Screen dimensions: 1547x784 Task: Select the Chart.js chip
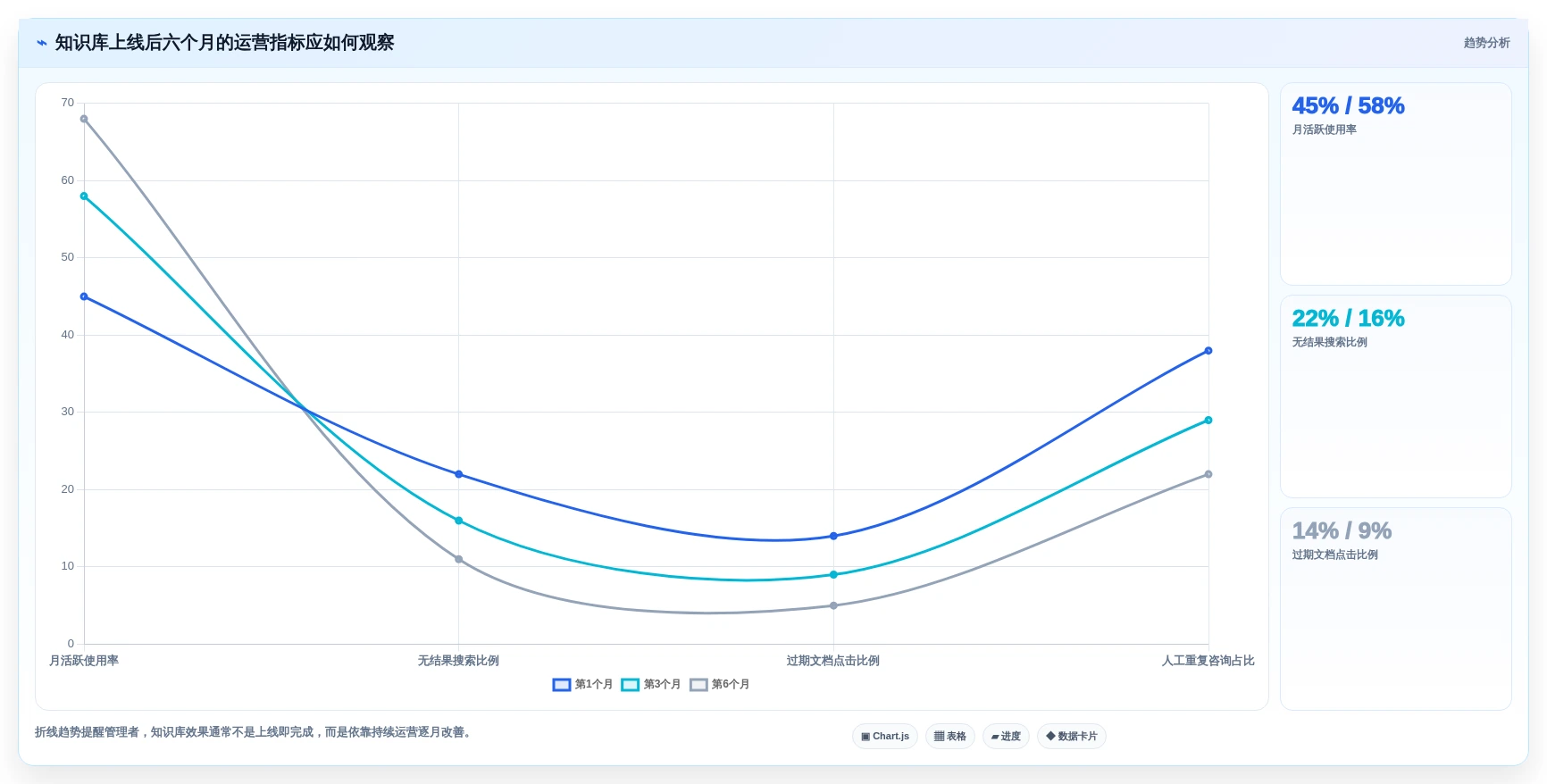pyautogui.click(x=885, y=737)
